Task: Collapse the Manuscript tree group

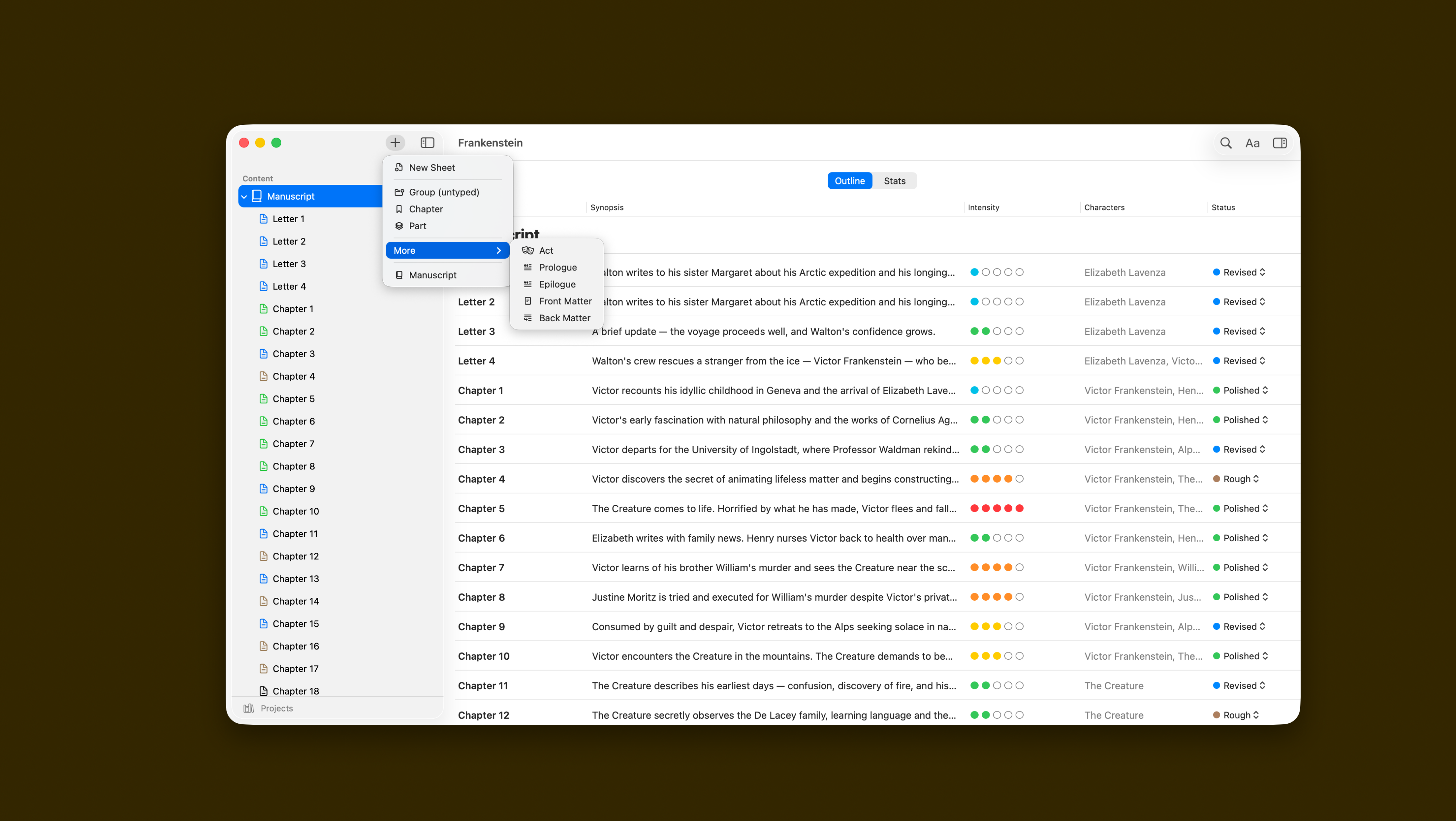Action: coord(244,197)
